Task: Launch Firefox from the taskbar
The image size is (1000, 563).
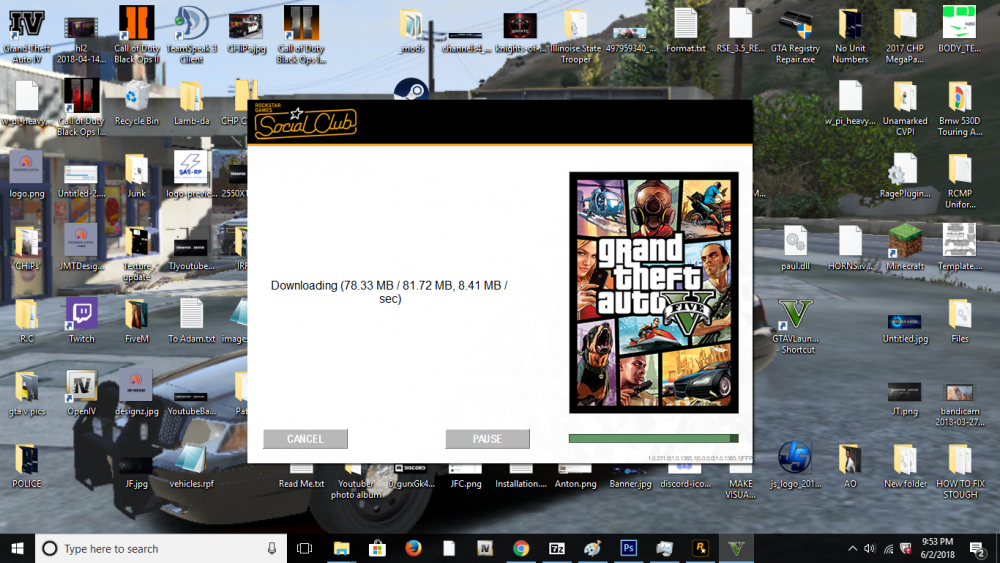Action: coord(413,548)
